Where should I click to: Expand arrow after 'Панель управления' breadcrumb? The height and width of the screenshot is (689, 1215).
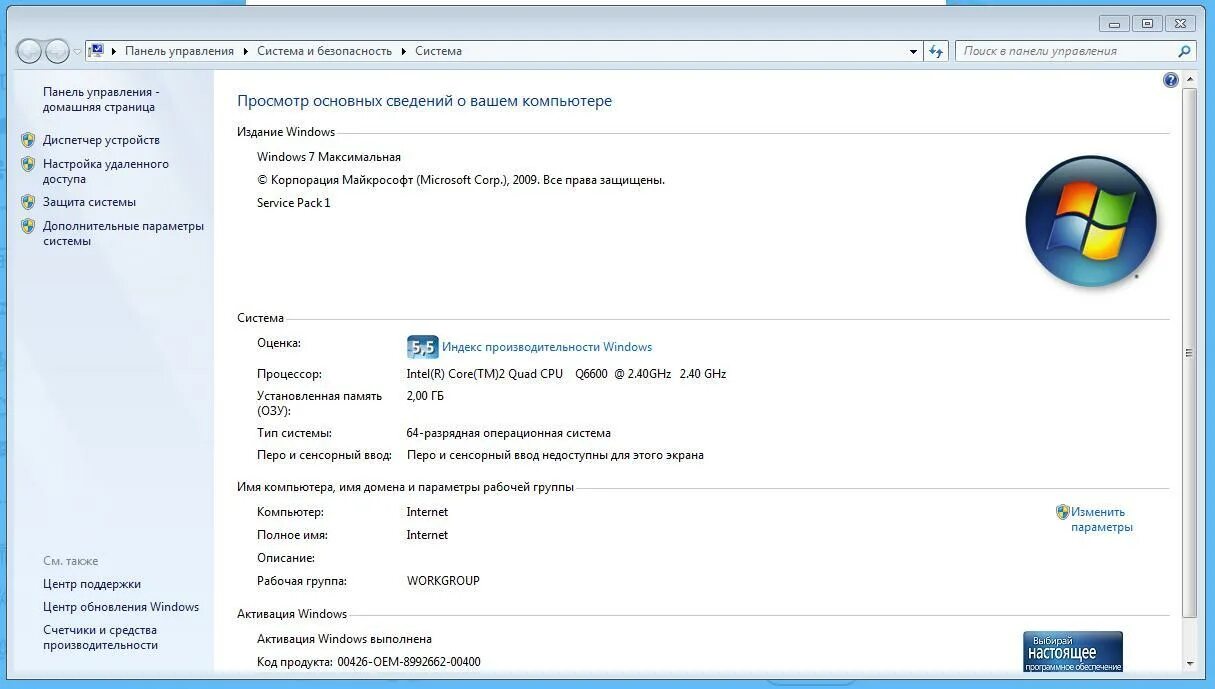[246, 51]
